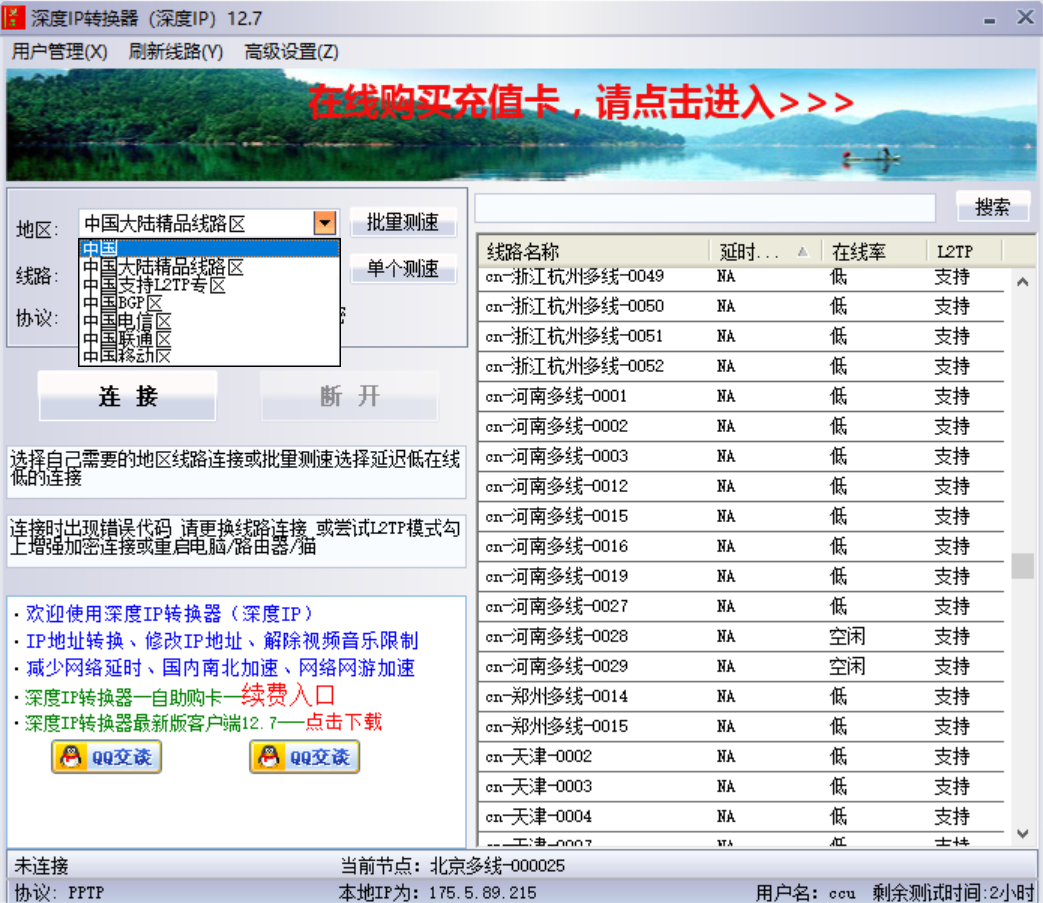Choose 中国BGP区 option
1043x903 pixels.
[x=210, y=303]
